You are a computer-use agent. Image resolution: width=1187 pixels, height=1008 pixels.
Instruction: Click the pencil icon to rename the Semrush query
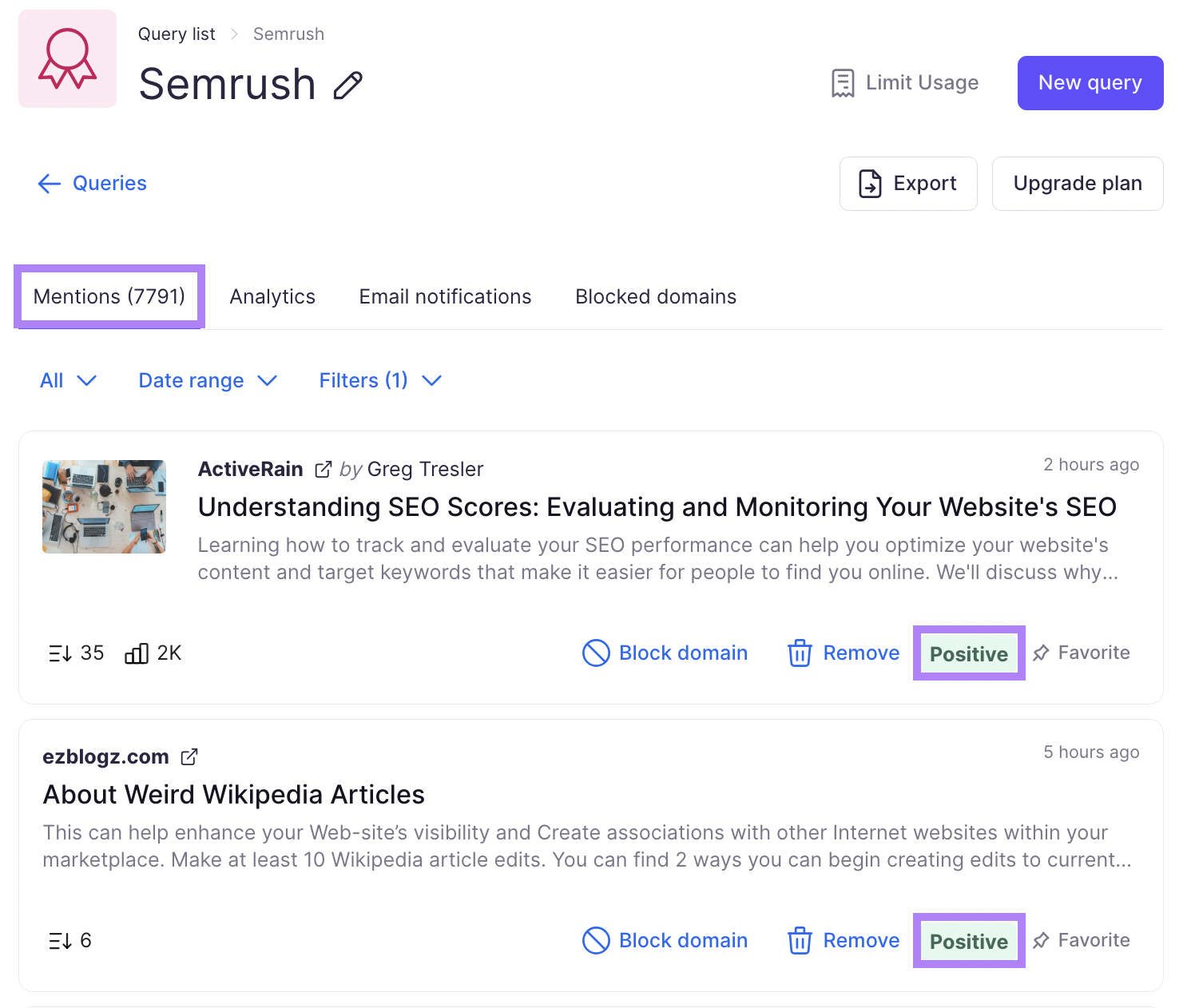coord(347,85)
